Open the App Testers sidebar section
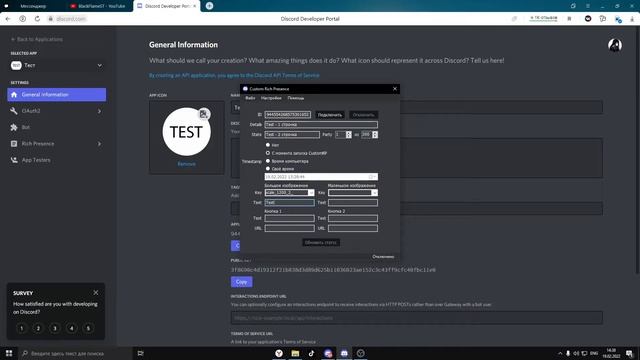Viewport: 640px width, 360px height. (x=56, y=160)
